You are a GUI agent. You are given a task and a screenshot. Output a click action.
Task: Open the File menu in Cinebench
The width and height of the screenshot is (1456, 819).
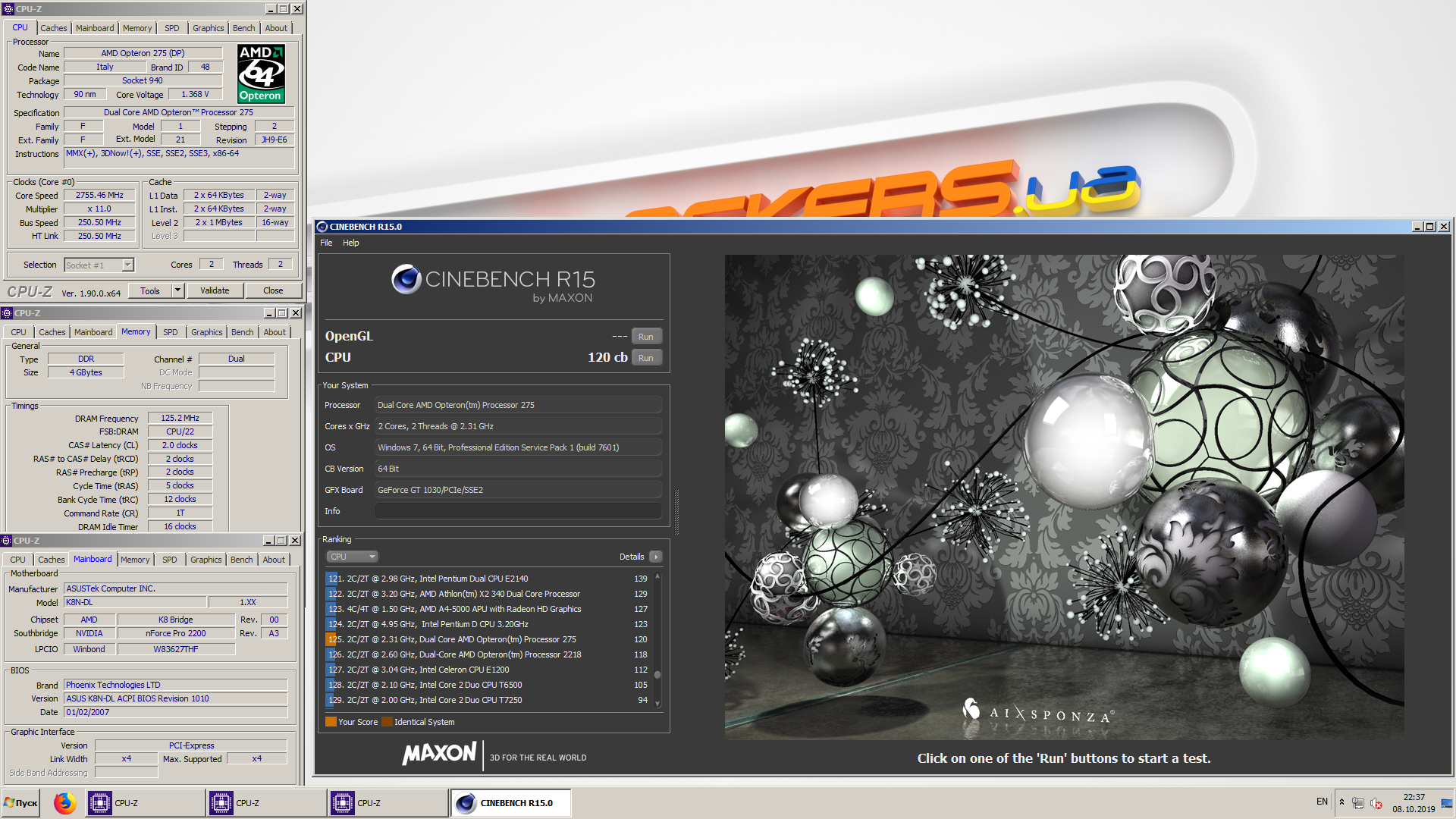pyautogui.click(x=326, y=243)
